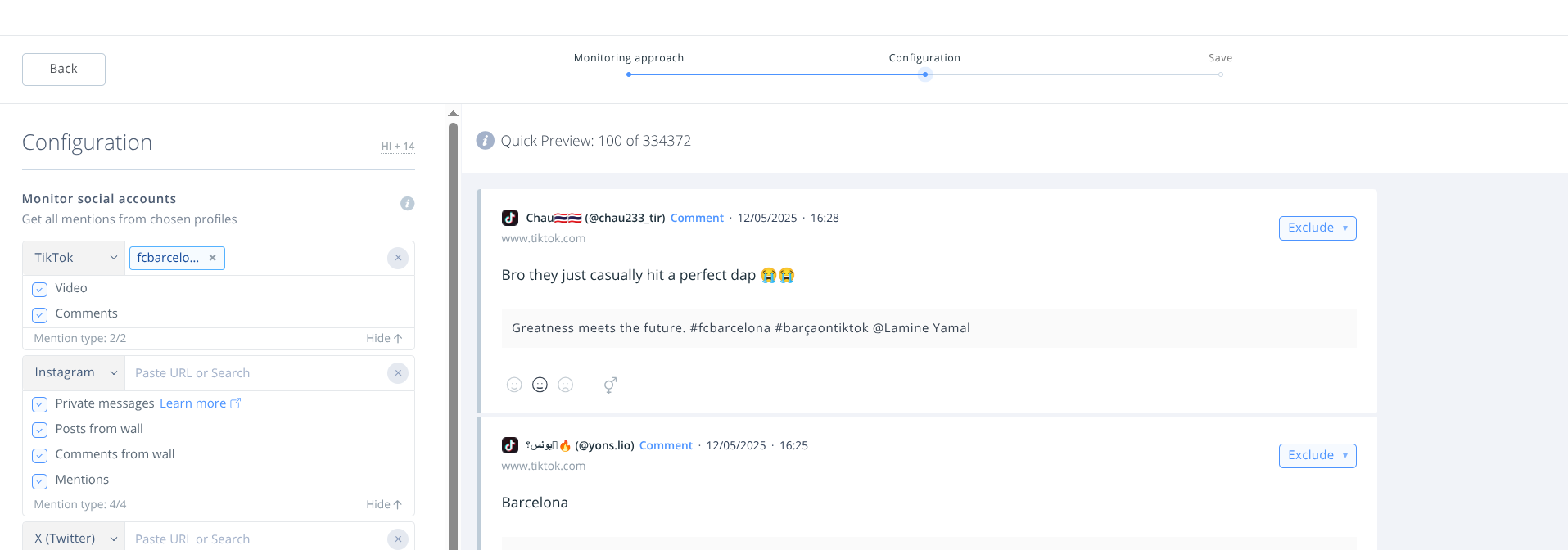Open Exclude dropdown for chau233_tir mention
Viewport: 1568px width, 550px height.
pos(1317,228)
